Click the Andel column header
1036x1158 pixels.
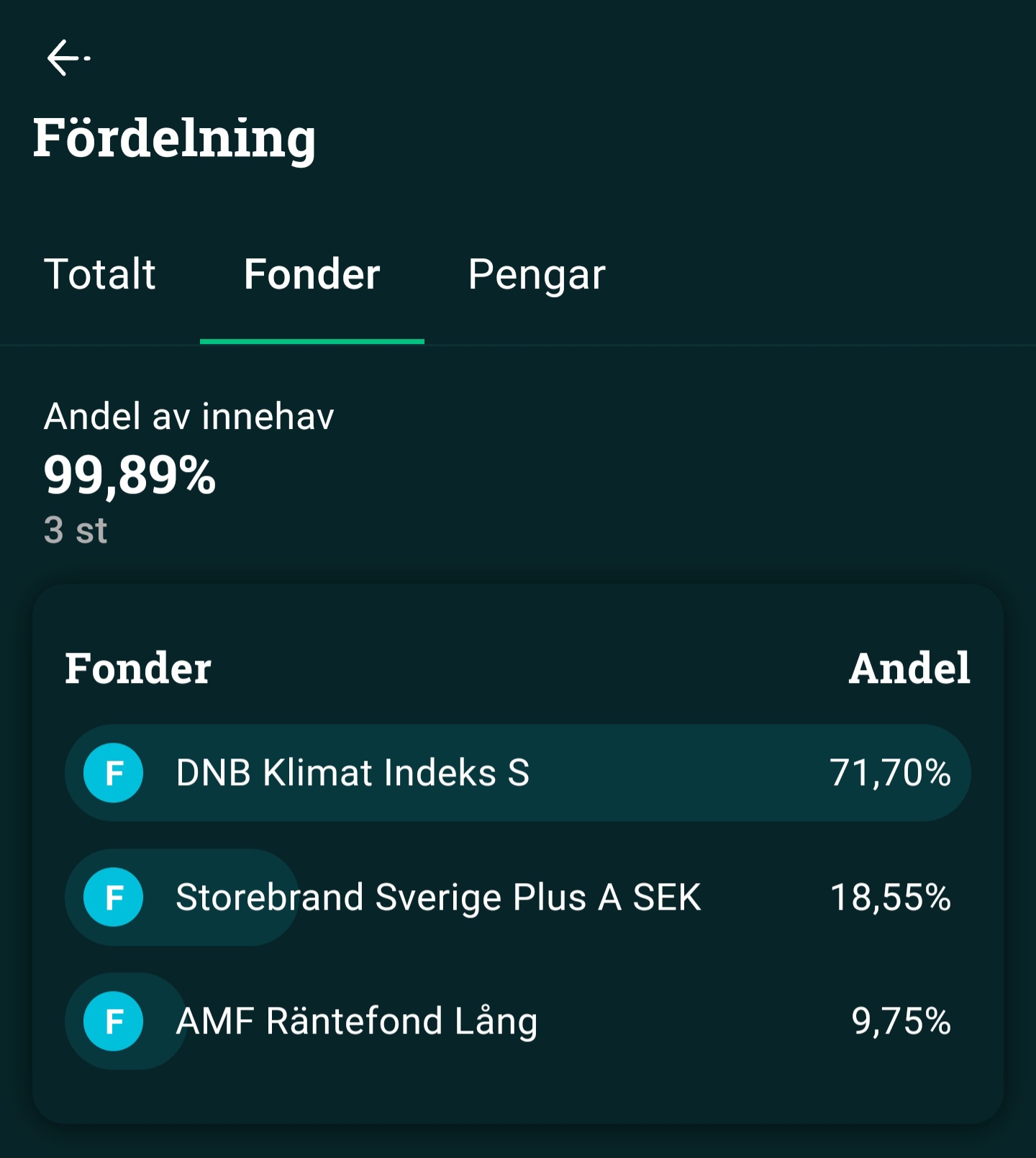pos(909,668)
